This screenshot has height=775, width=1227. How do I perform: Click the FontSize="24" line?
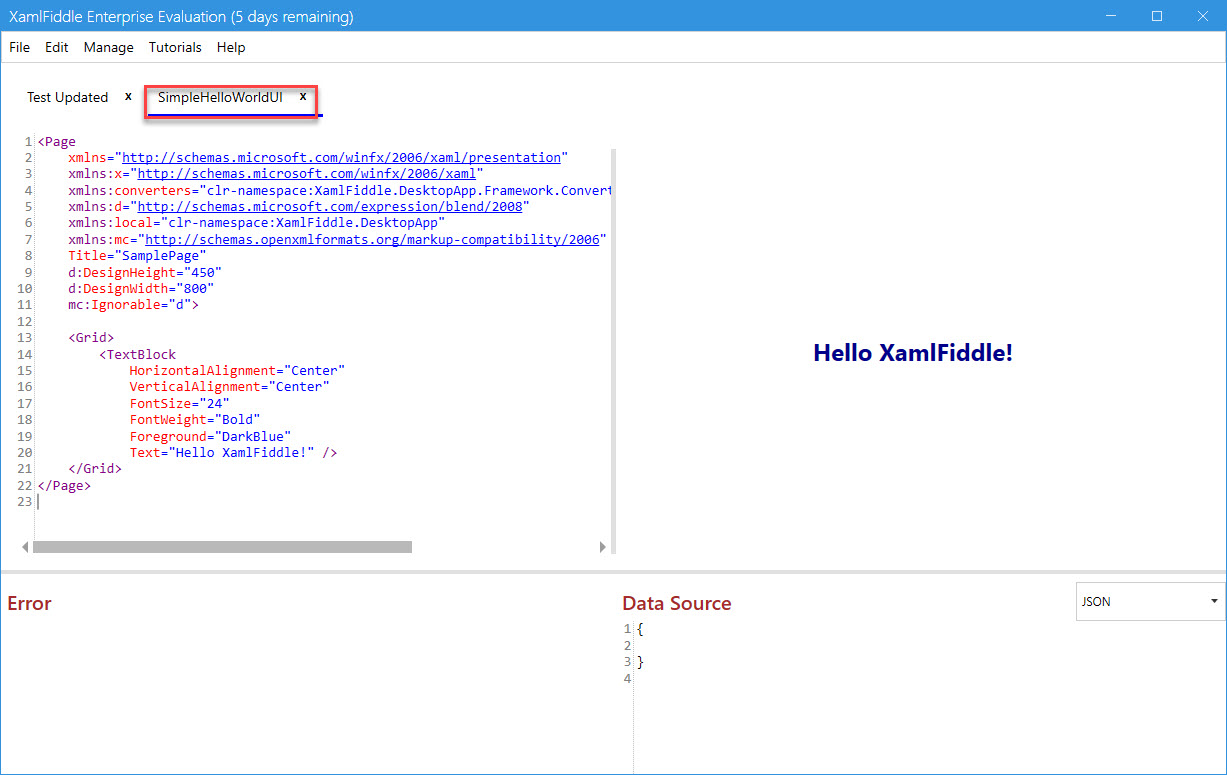click(179, 403)
